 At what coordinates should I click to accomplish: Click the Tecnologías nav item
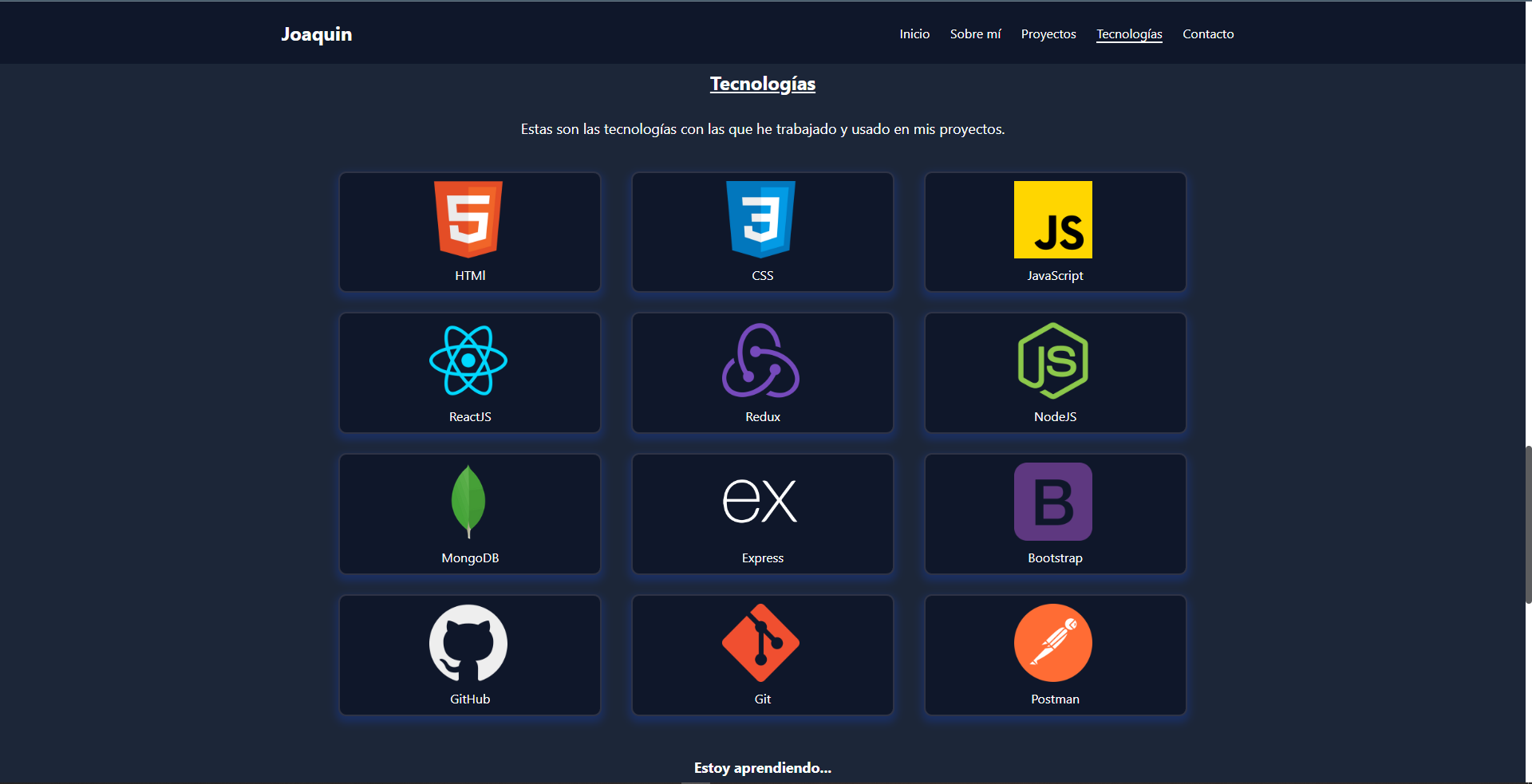(x=1129, y=33)
